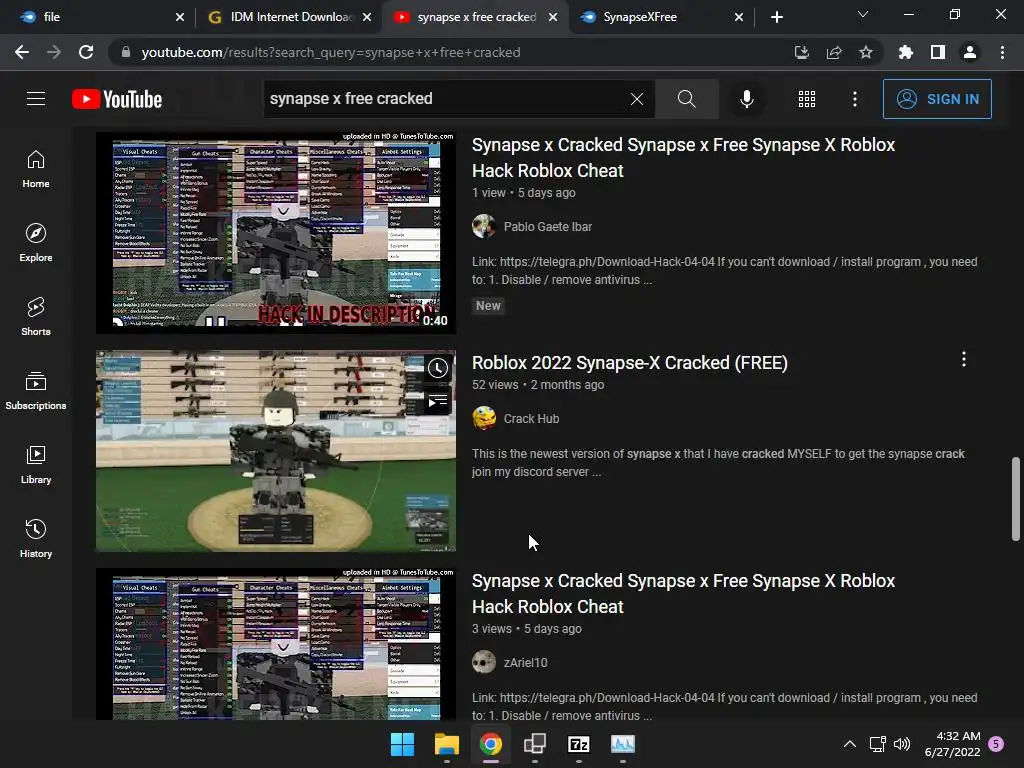Visit Crack Hub channel name
This screenshot has width=1024, height=768.
pos(531,419)
